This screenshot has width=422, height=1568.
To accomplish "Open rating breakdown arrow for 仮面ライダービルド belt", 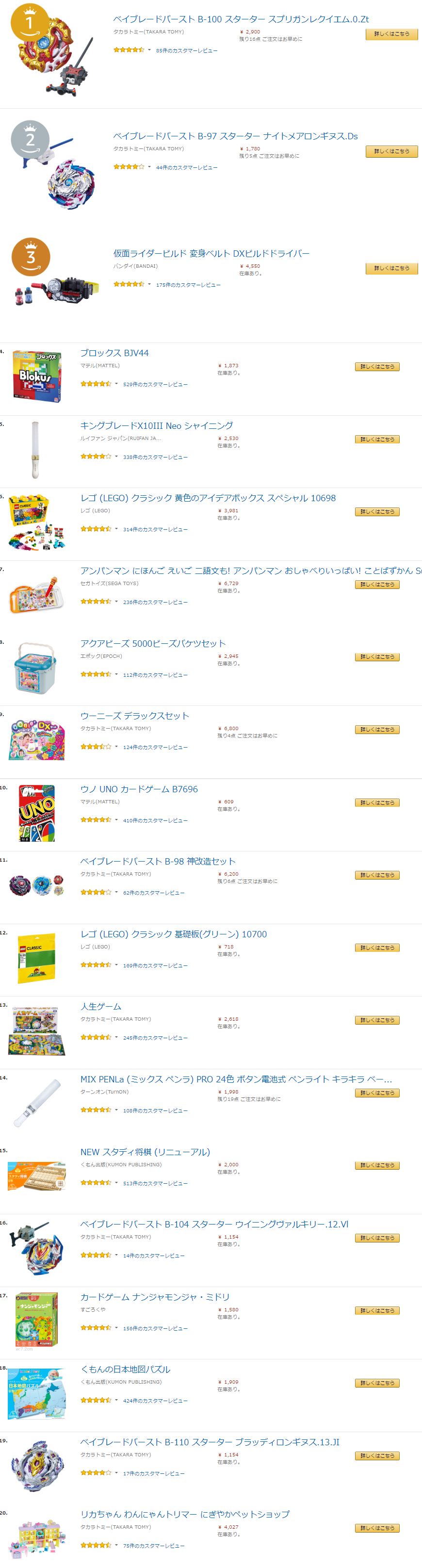I will click(x=149, y=284).
